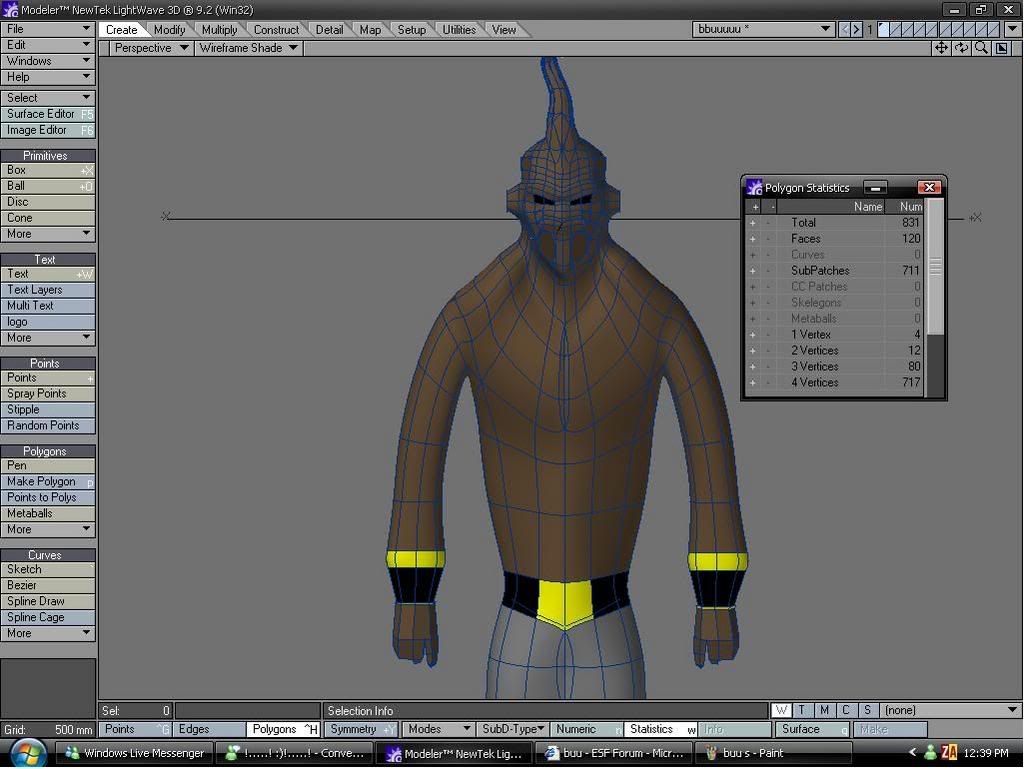Open the SubD-Type dropdown
Screen dimensions: 1024x769
512,729
